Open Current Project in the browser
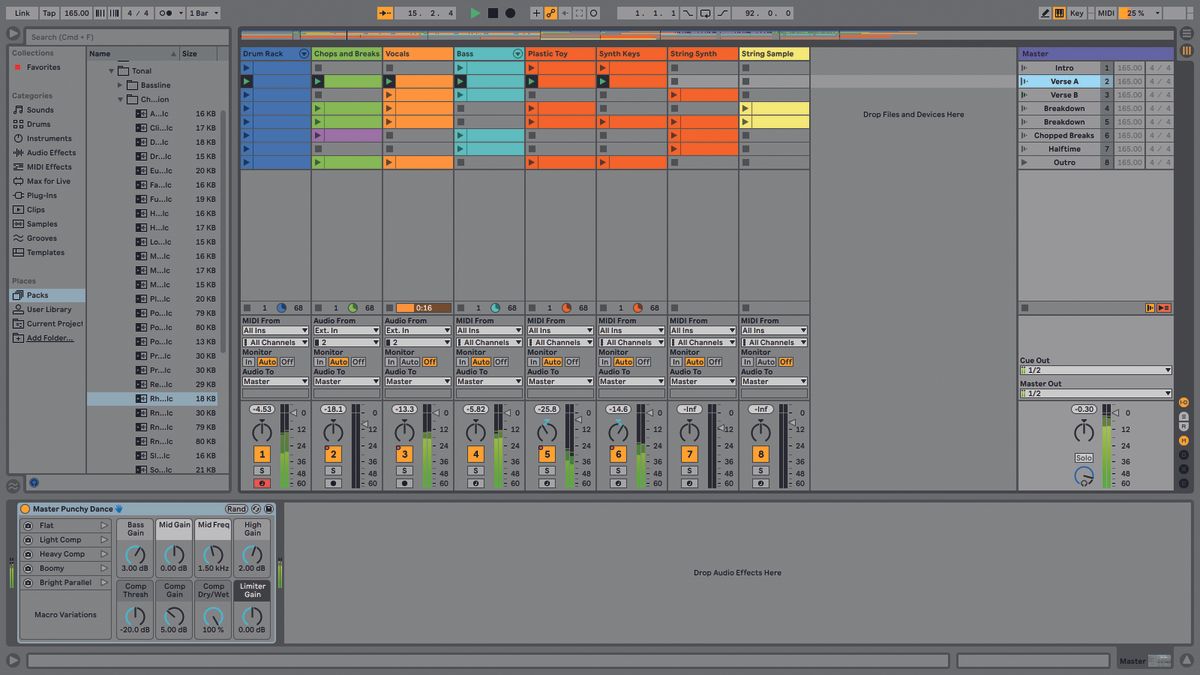The image size is (1200, 675). tap(48, 323)
